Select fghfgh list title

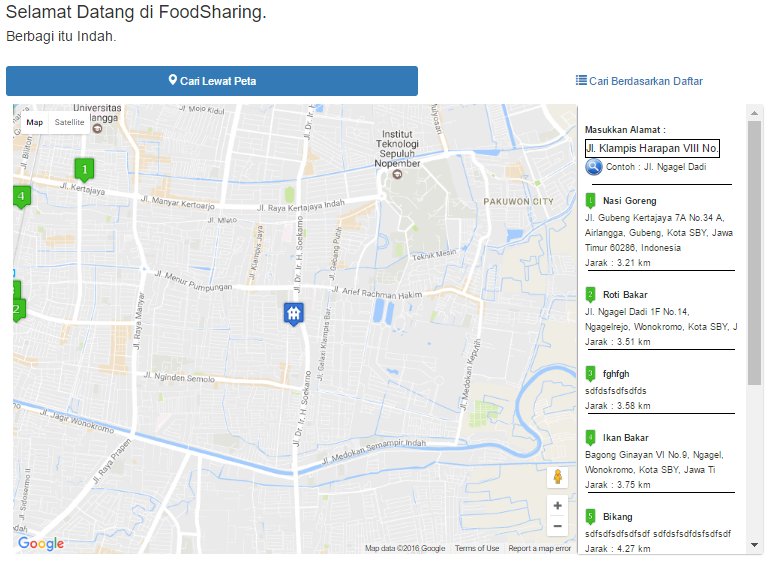coord(616,374)
